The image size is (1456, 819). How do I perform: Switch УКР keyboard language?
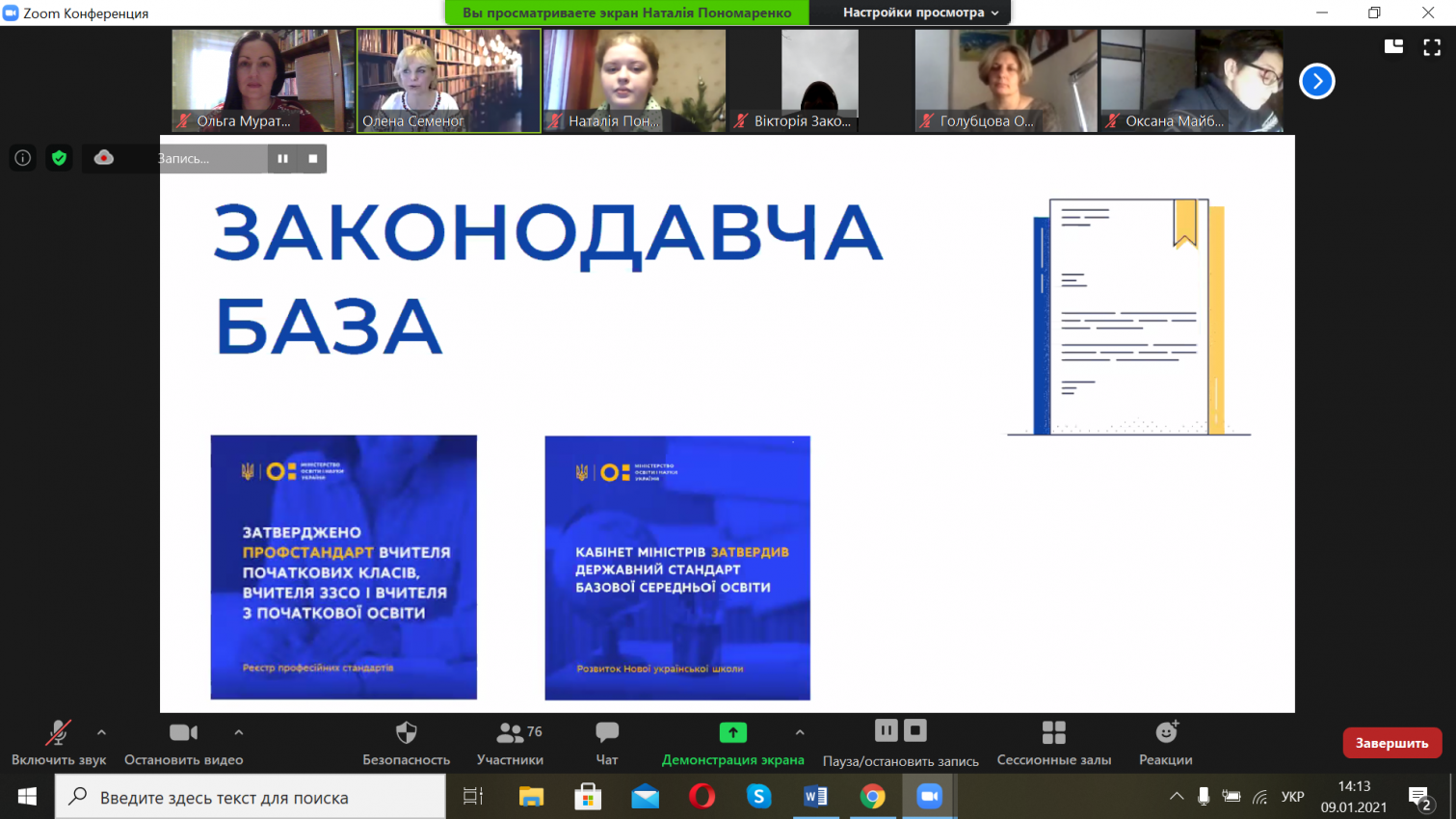[x=1293, y=797]
